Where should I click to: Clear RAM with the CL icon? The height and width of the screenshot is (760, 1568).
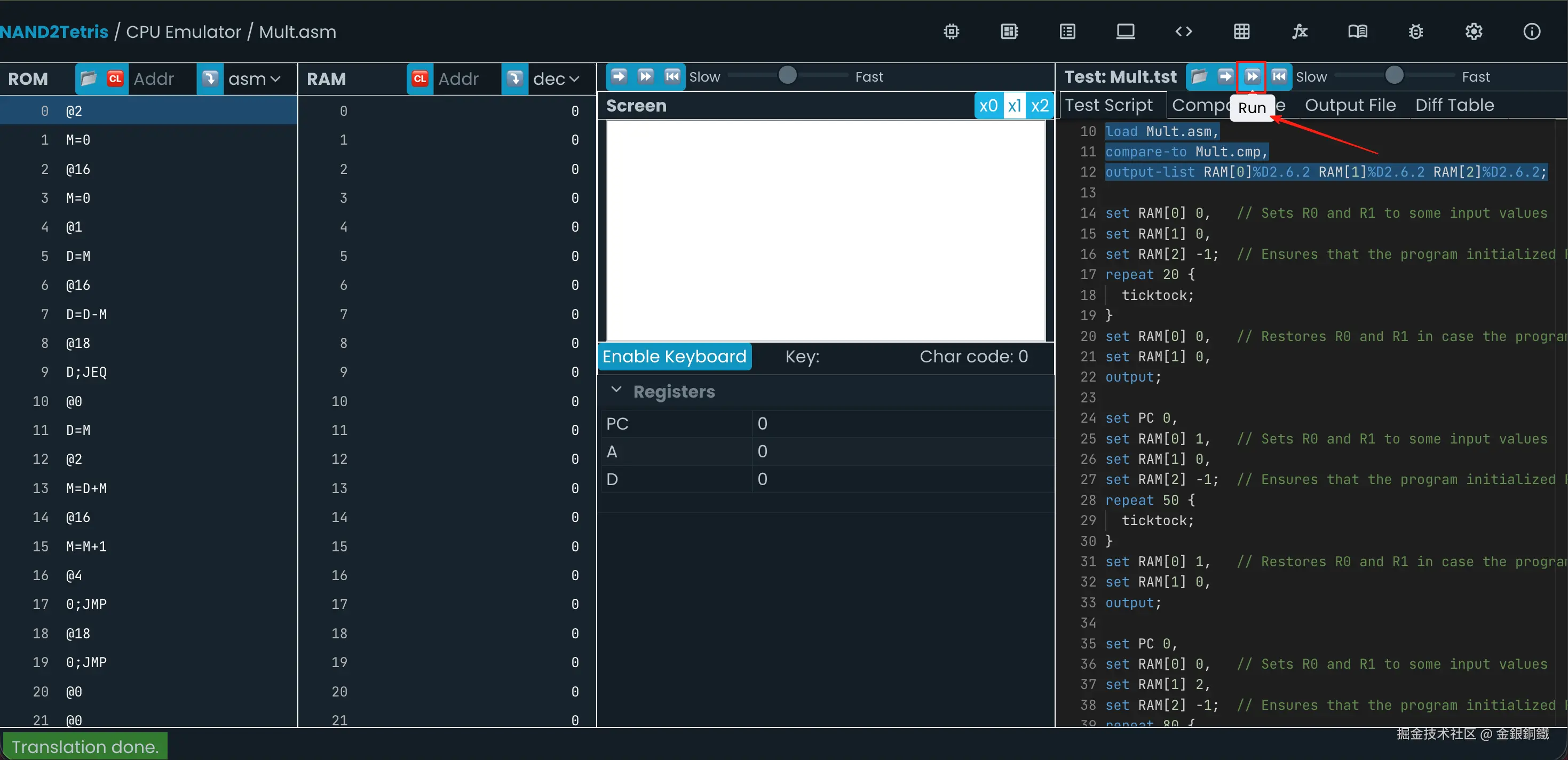pos(419,78)
